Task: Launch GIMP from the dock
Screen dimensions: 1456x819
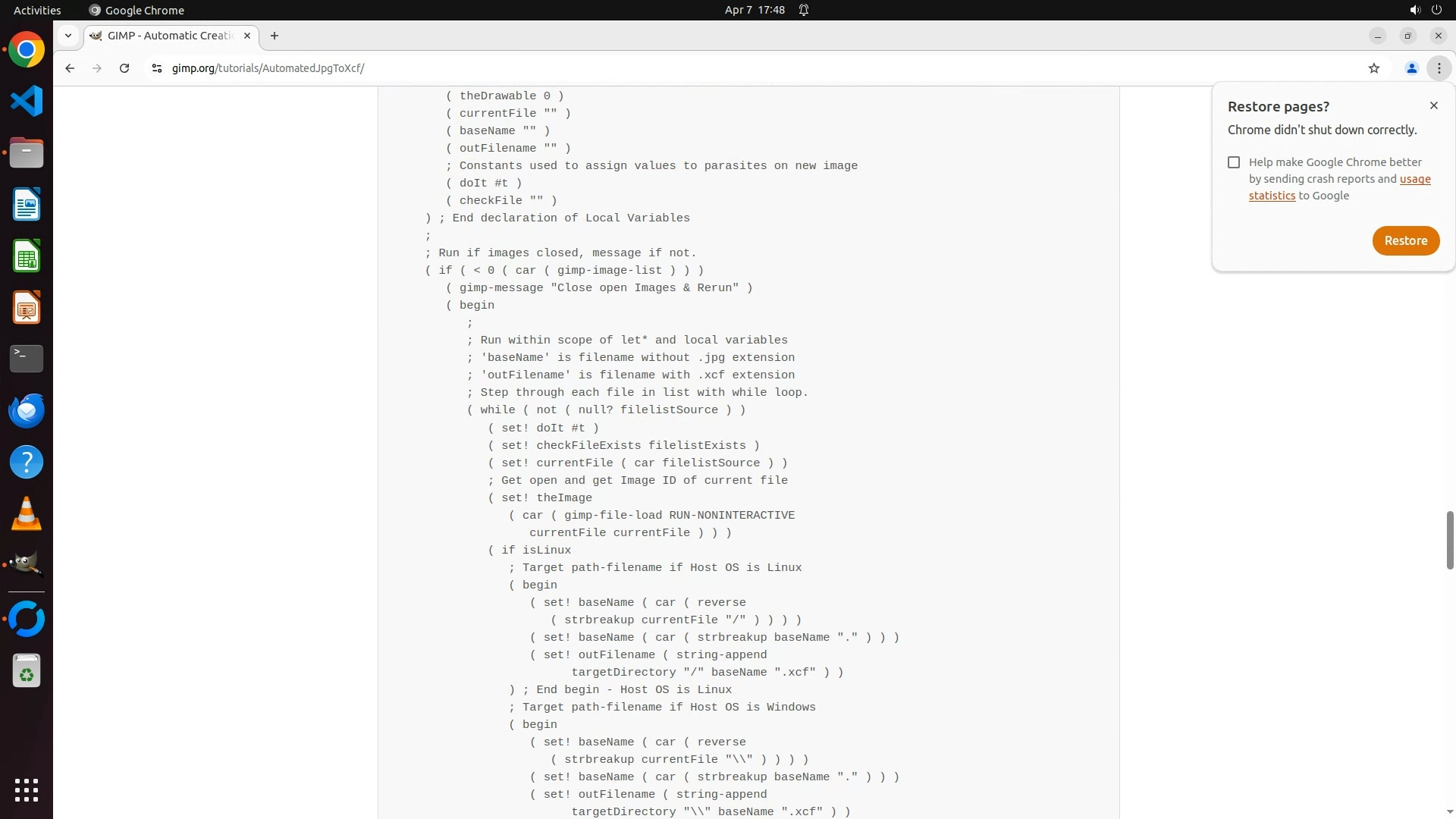Action: pos(27,565)
